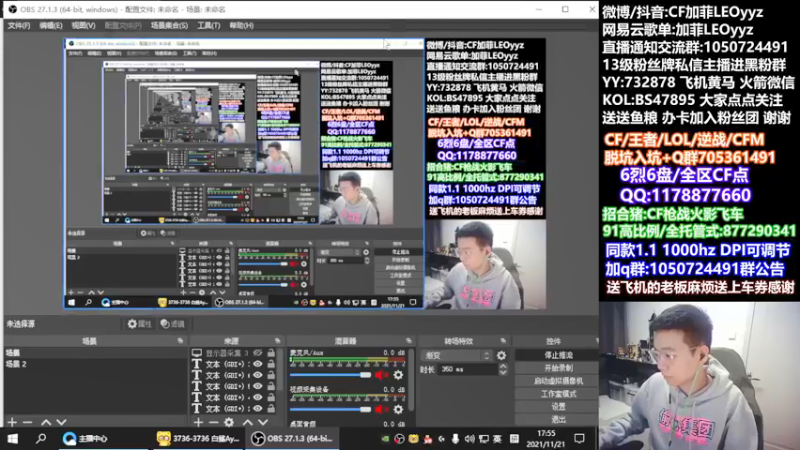Open 麦克风/Aux mixer settings gear
Viewport: 800px width, 450px height.
(398, 375)
